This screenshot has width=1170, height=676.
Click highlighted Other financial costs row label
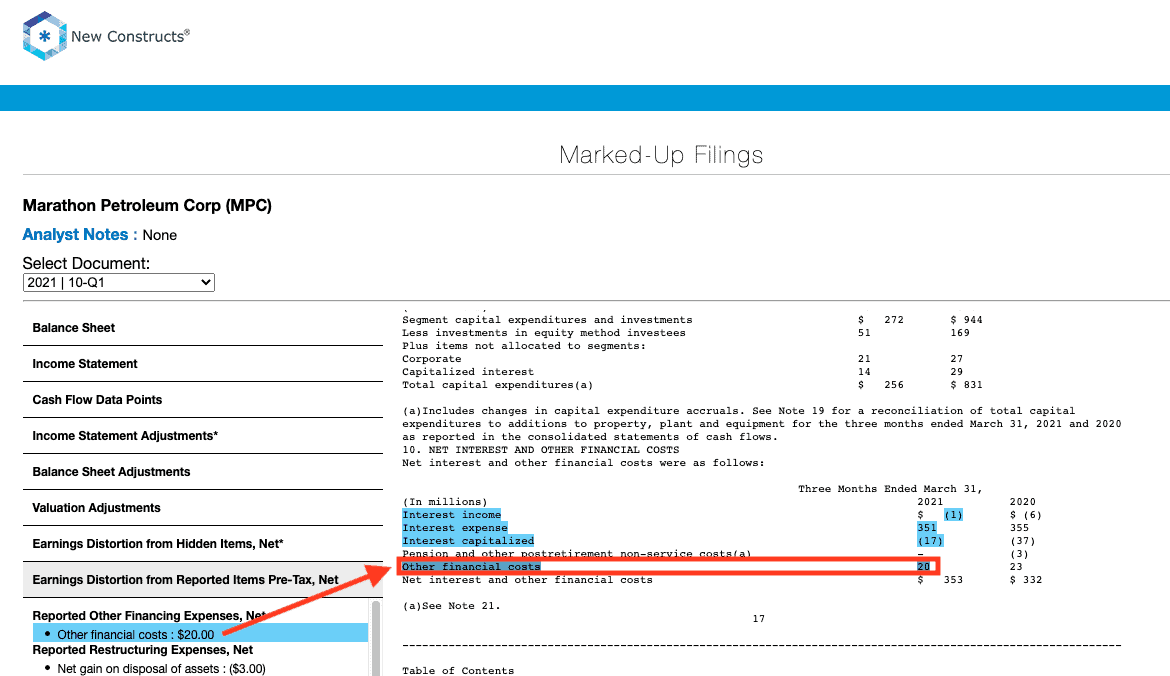pyautogui.click(x=471, y=567)
